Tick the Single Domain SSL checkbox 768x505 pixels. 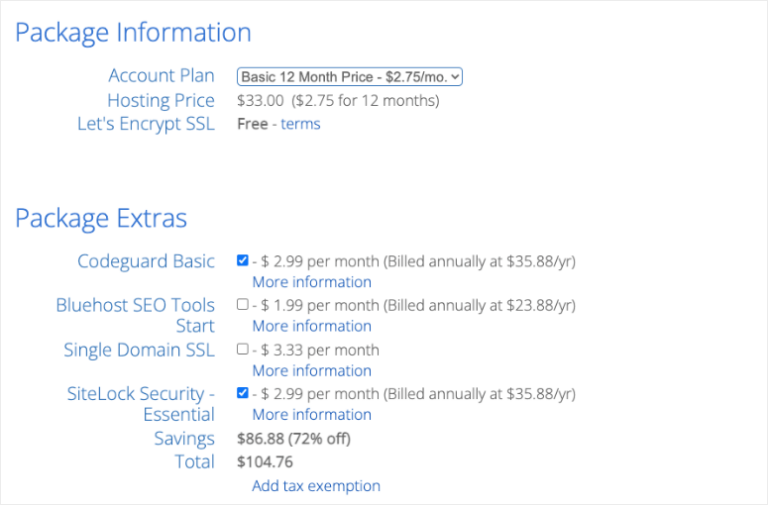[243, 349]
